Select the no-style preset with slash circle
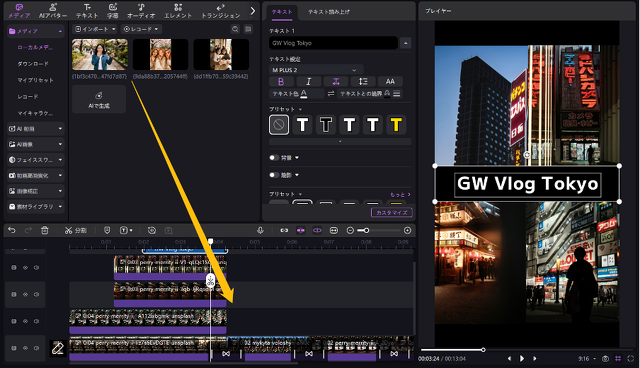 [279, 125]
